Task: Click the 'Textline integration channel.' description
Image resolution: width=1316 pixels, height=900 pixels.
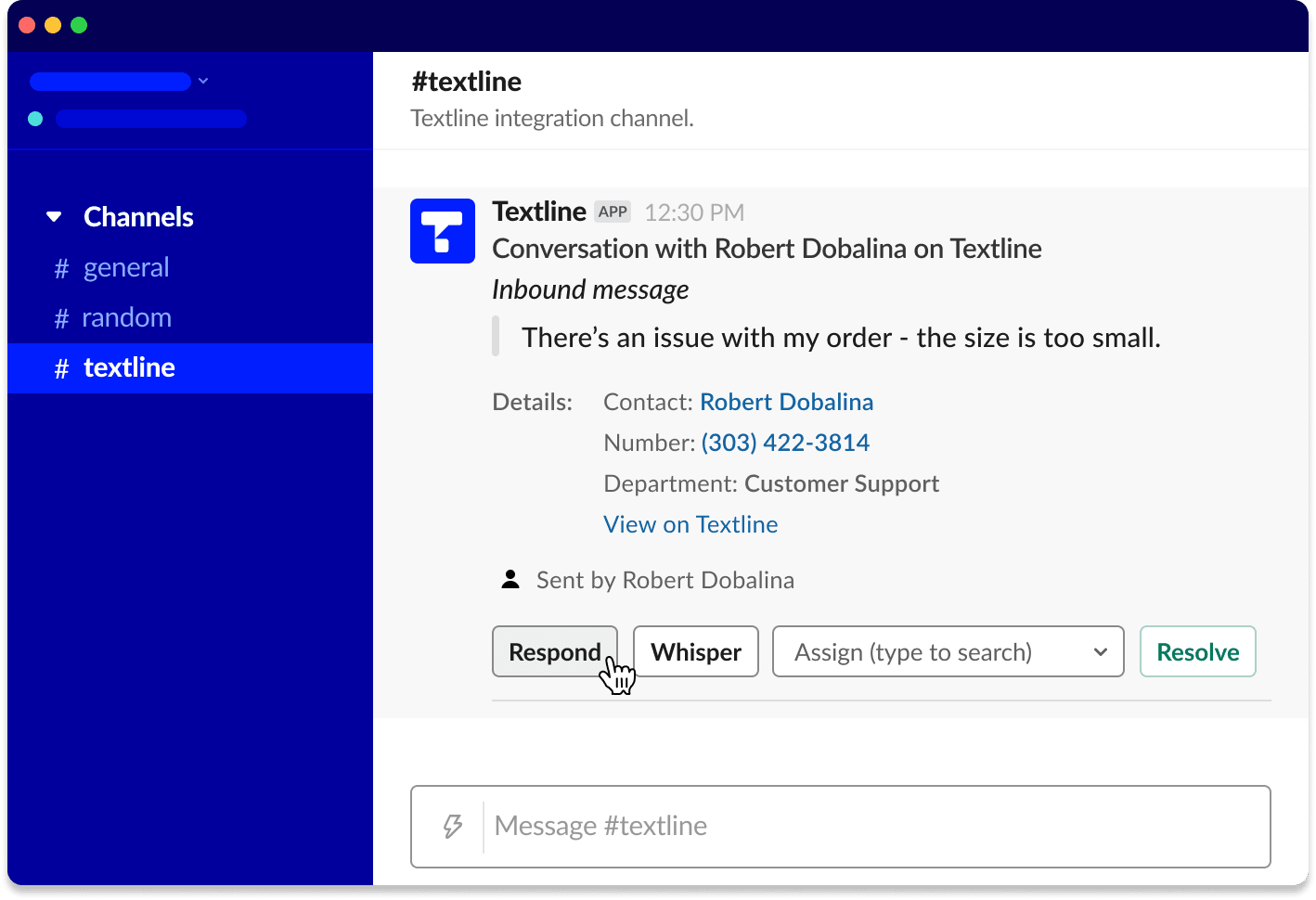Action: pos(552,119)
